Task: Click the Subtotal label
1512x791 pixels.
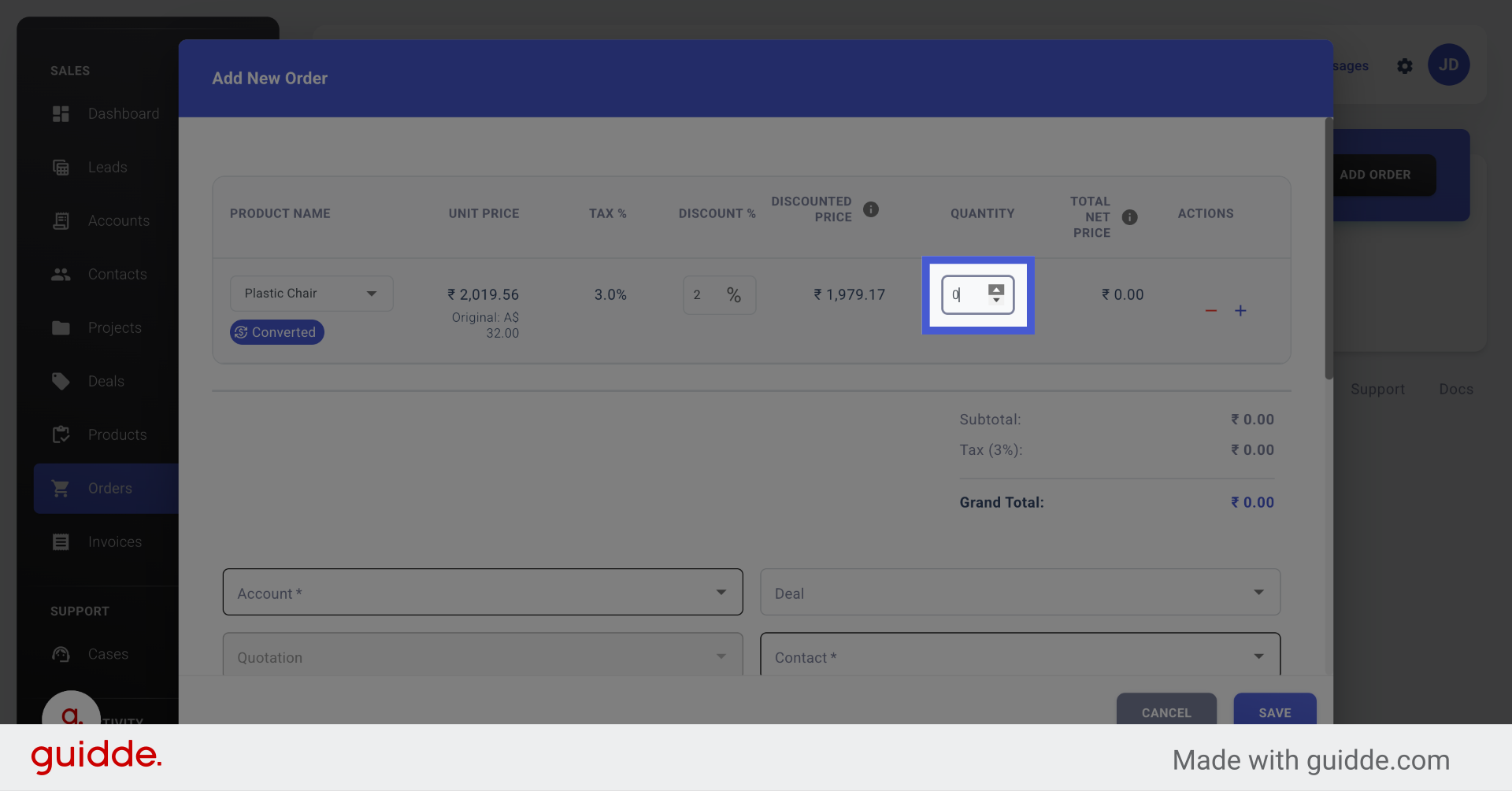Action: (x=990, y=420)
